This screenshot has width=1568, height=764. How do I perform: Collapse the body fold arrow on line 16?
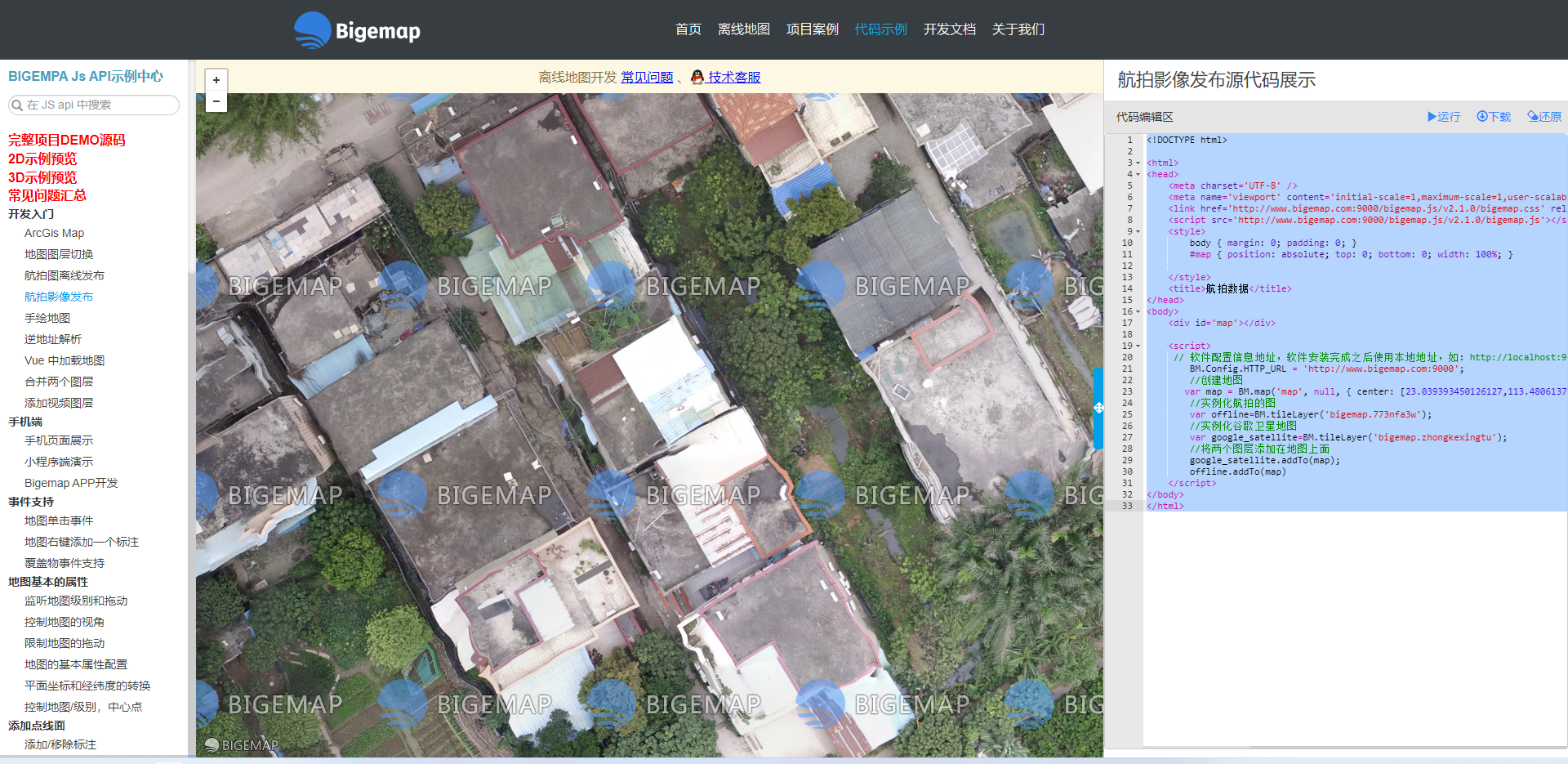click(1138, 311)
